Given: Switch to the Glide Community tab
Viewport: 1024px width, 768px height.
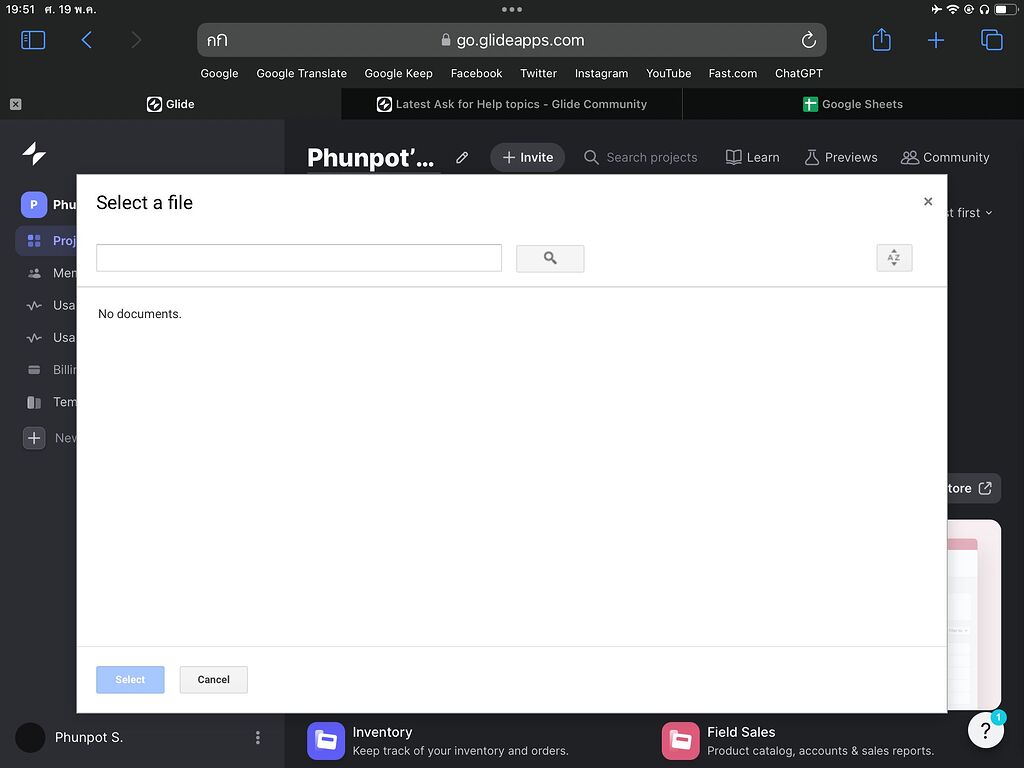Looking at the screenshot, I should (510, 103).
